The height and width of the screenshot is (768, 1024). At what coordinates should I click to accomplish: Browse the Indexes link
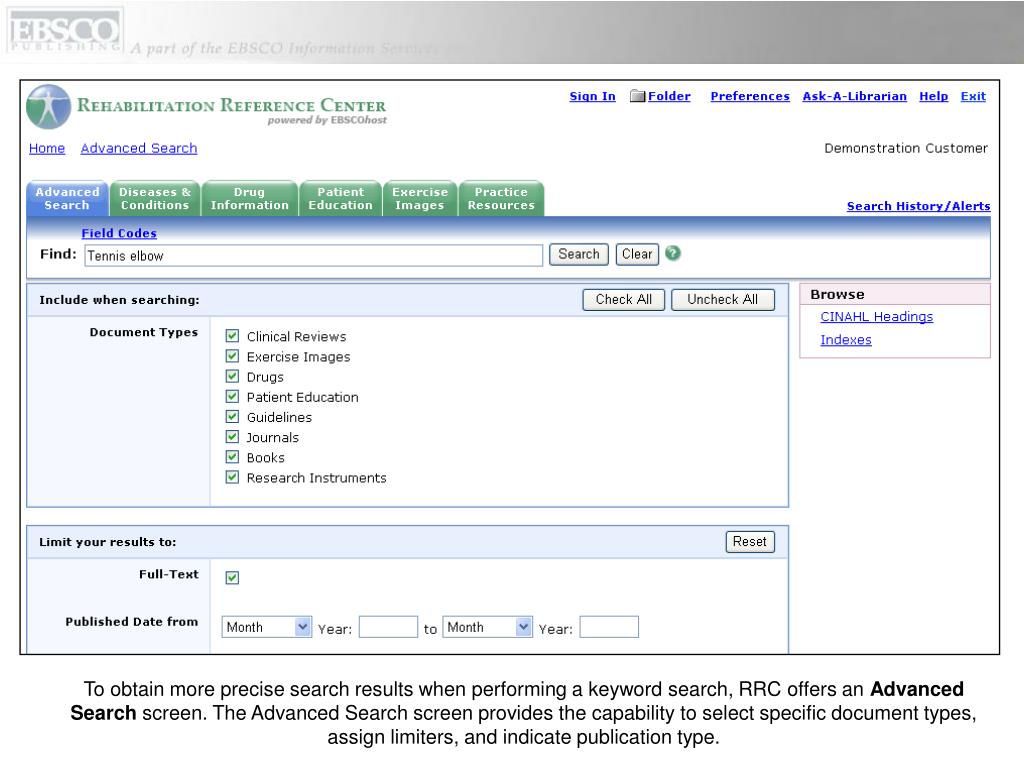tap(846, 340)
